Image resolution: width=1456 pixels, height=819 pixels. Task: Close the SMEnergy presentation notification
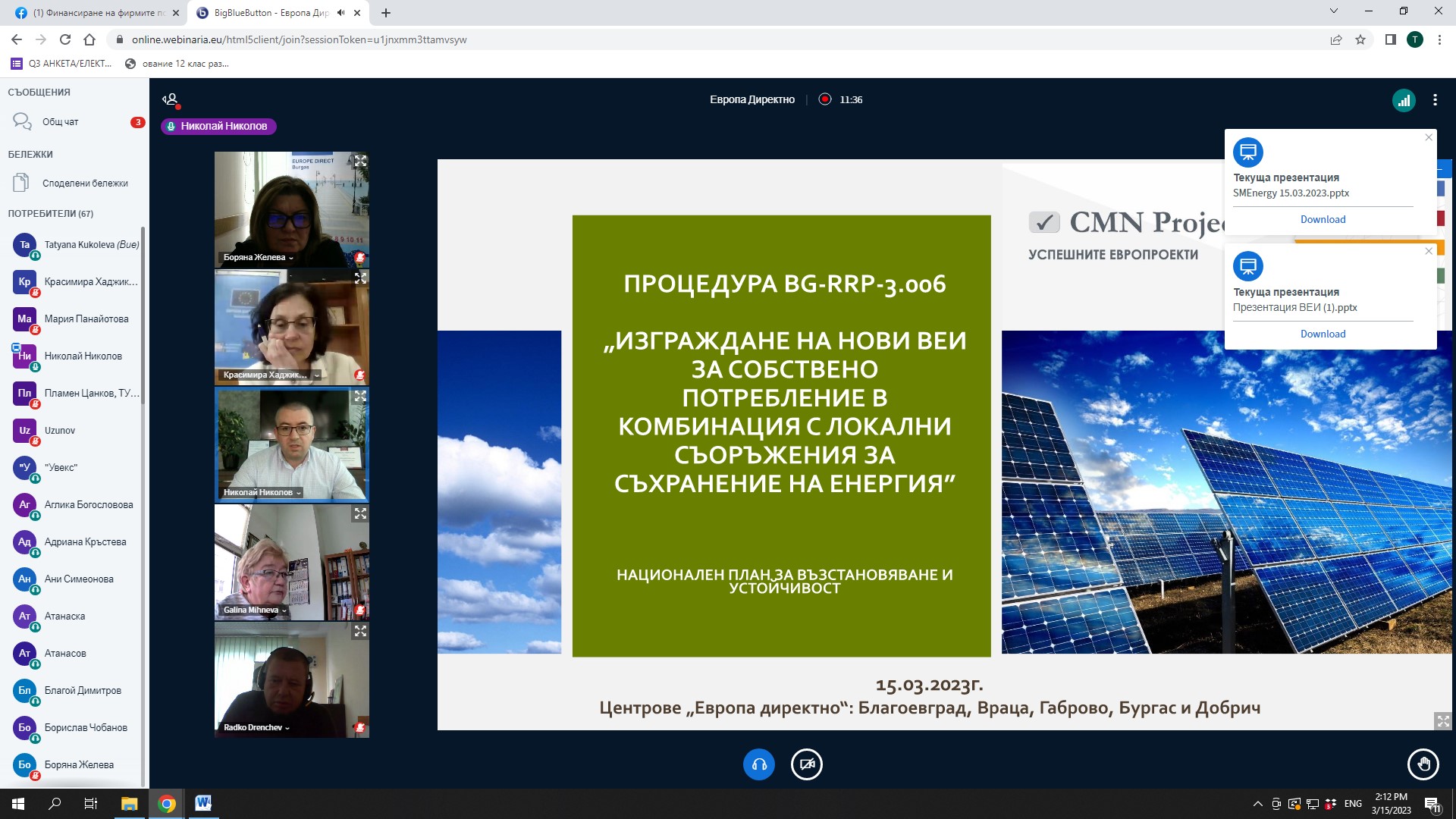click(1429, 137)
